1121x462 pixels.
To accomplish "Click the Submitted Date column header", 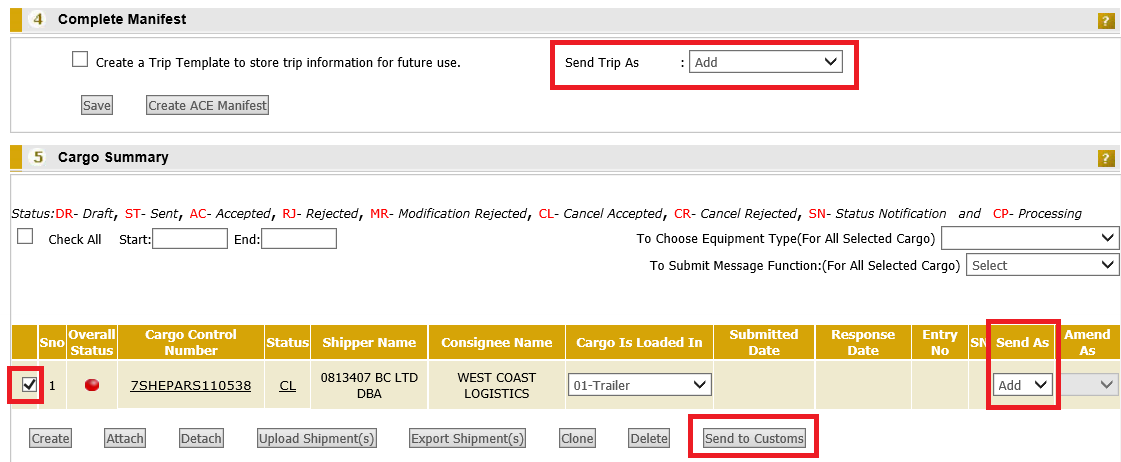I will coord(764,343).
